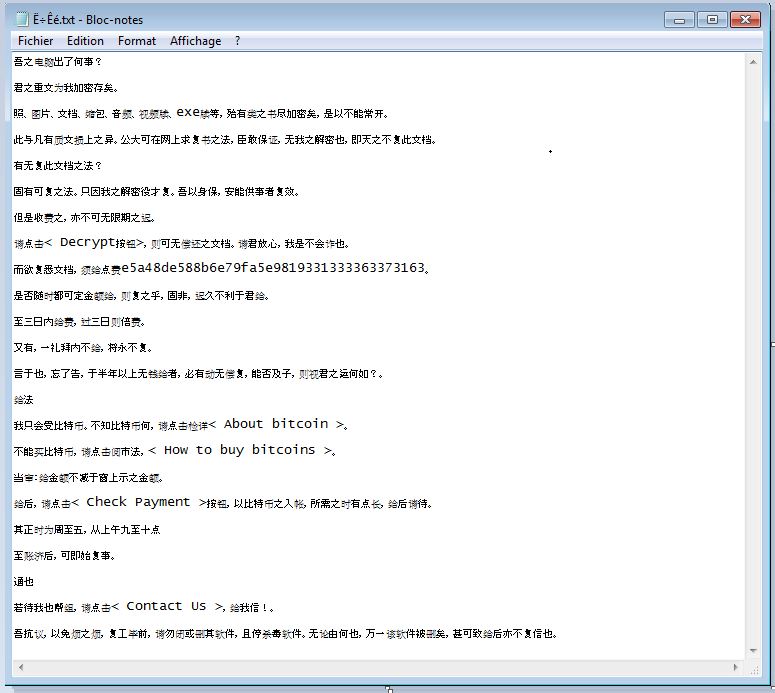The image size is (775, 693).
Task: Open the ? help menu
Action: point(238,41)
